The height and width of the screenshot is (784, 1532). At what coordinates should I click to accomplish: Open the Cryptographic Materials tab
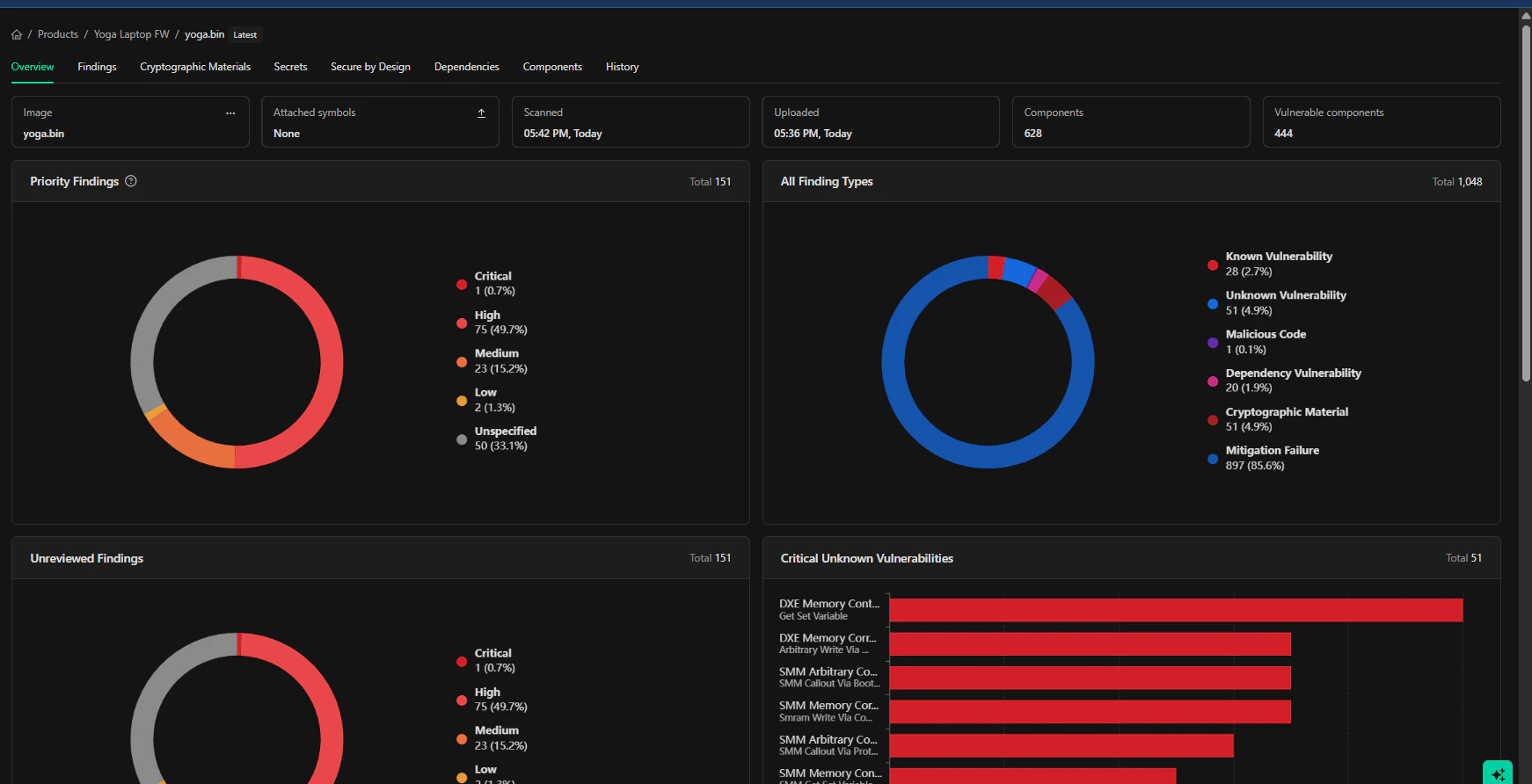[195, 67]
